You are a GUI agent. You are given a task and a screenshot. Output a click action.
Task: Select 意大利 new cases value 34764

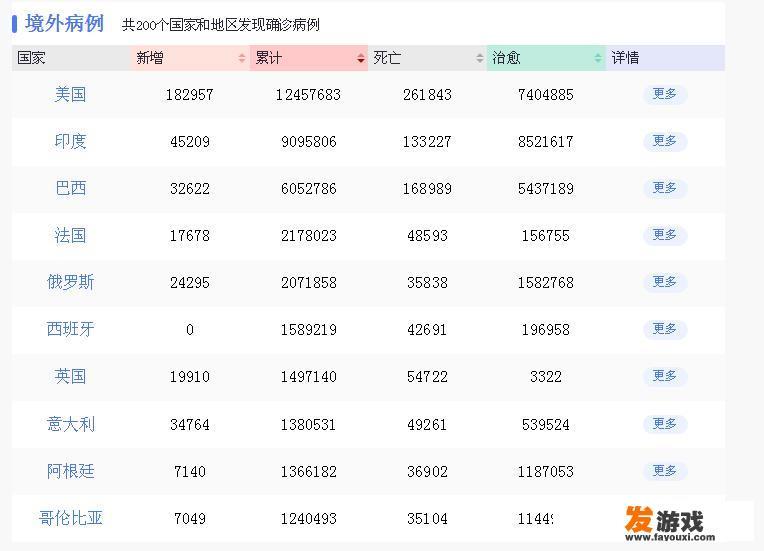click(190, 424)
